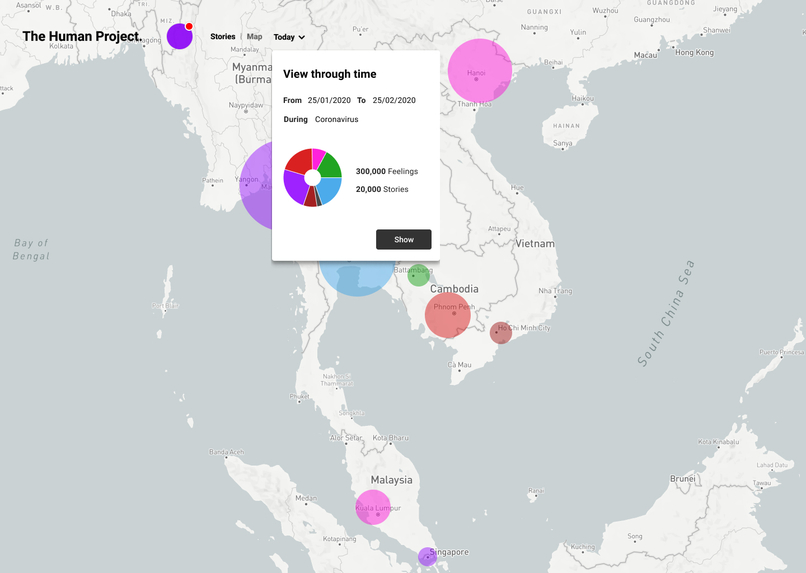This screenshot has height=573, width=806.
Task: Click the Cambodia country label
Action: coord(454,289)
